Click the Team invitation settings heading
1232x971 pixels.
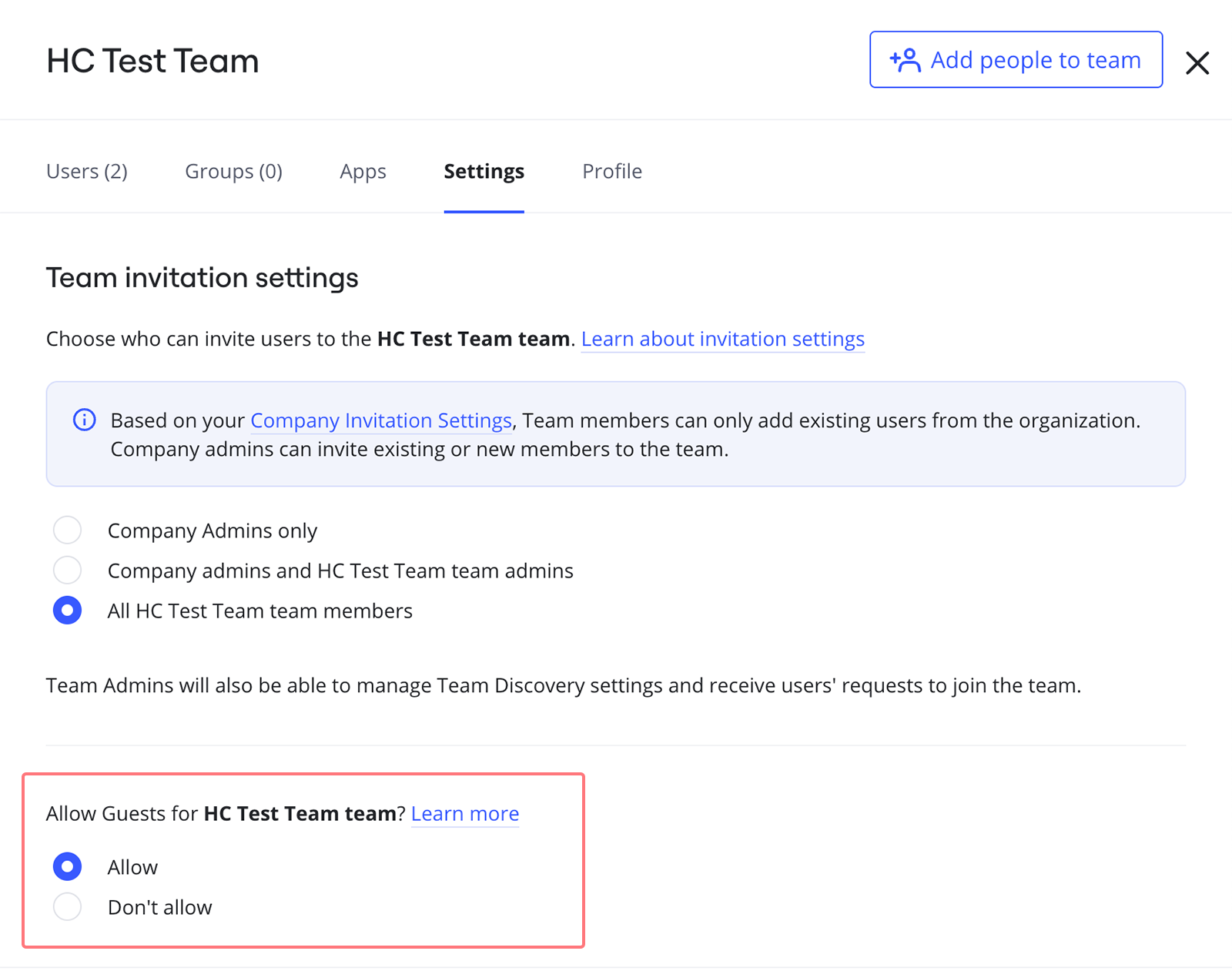202,278
